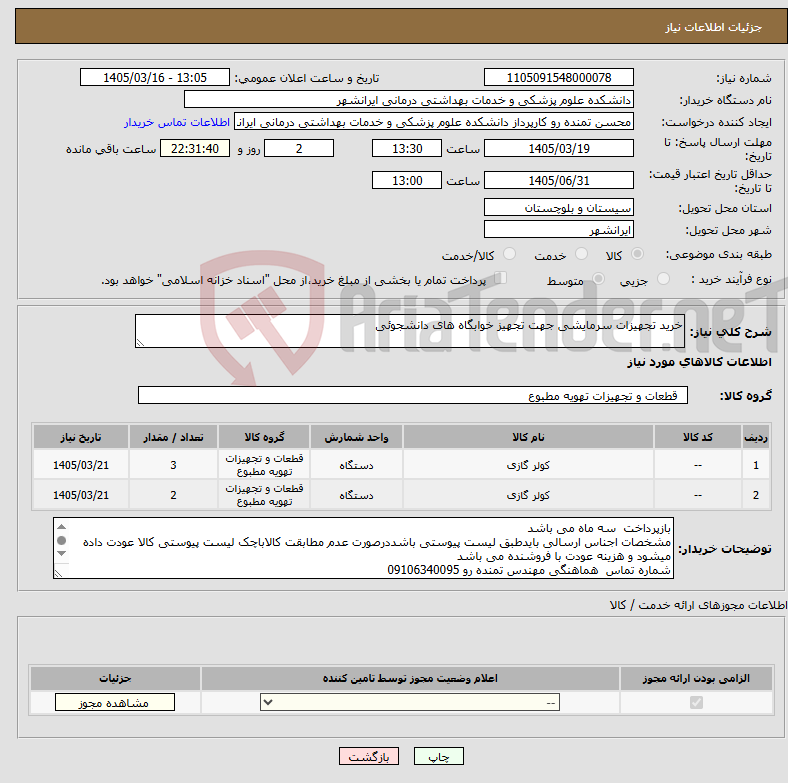
Task: Toggle the الزامی بودن ارائه مجوز checkbox
Action: click(696, 702)
